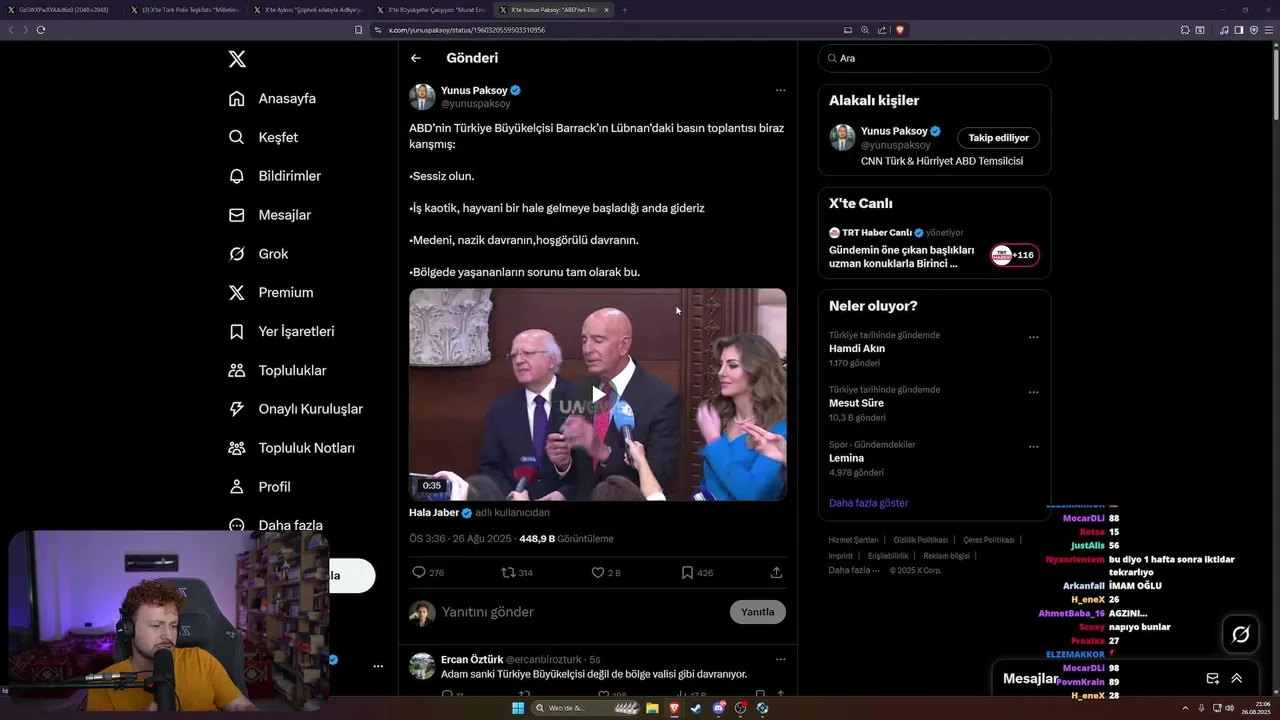
Task: Click Daha fazla göster under trends
Action: 868,503
